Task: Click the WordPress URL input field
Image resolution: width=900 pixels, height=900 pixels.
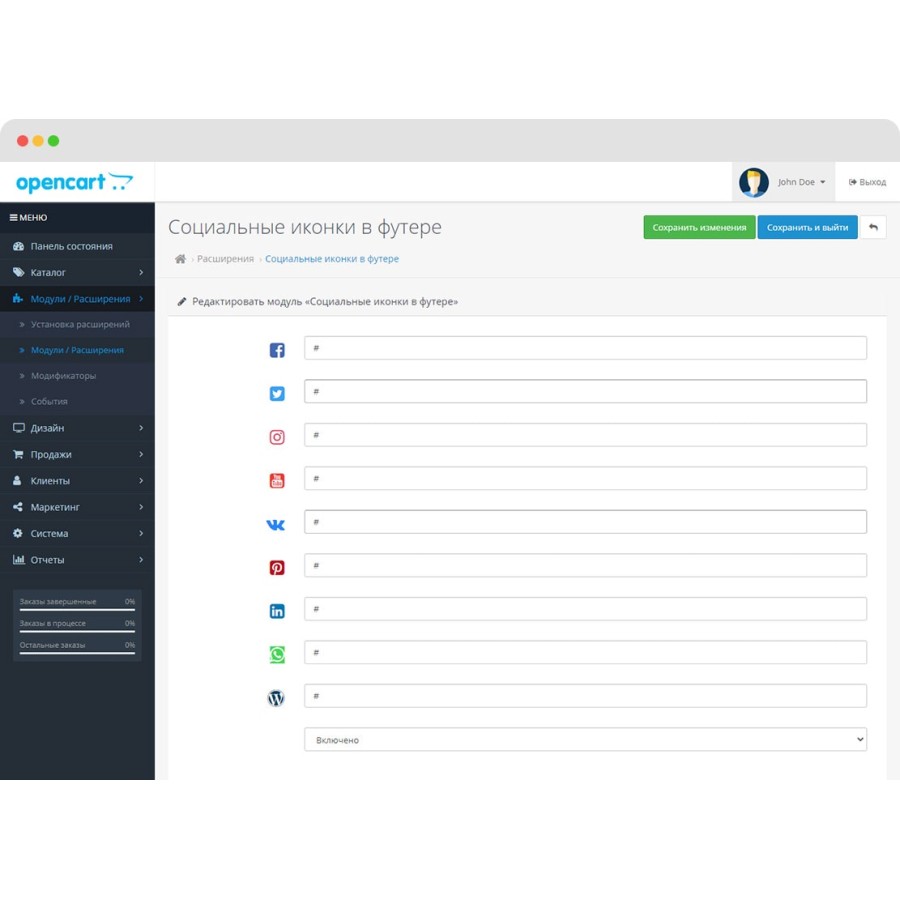Action: 585,696
